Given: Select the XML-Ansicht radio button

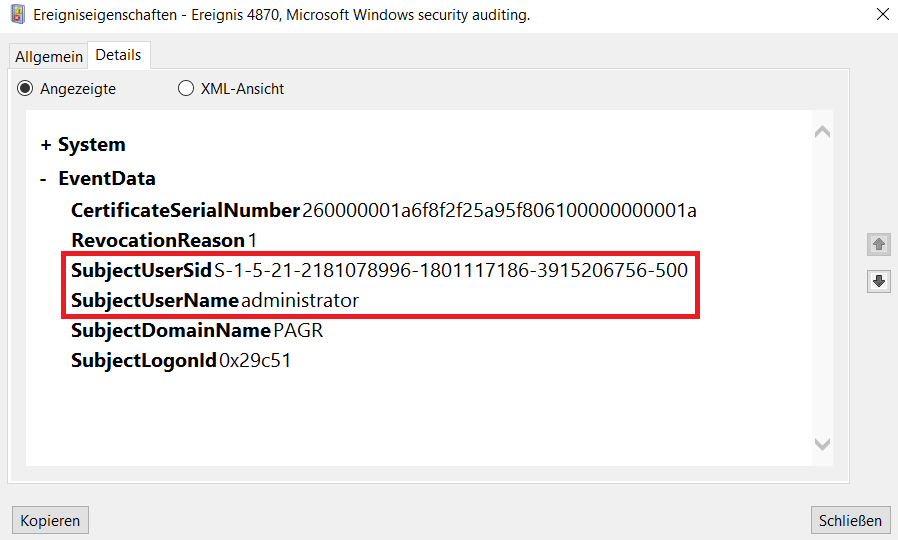Looking at the screenshot, I should [186, 88].
